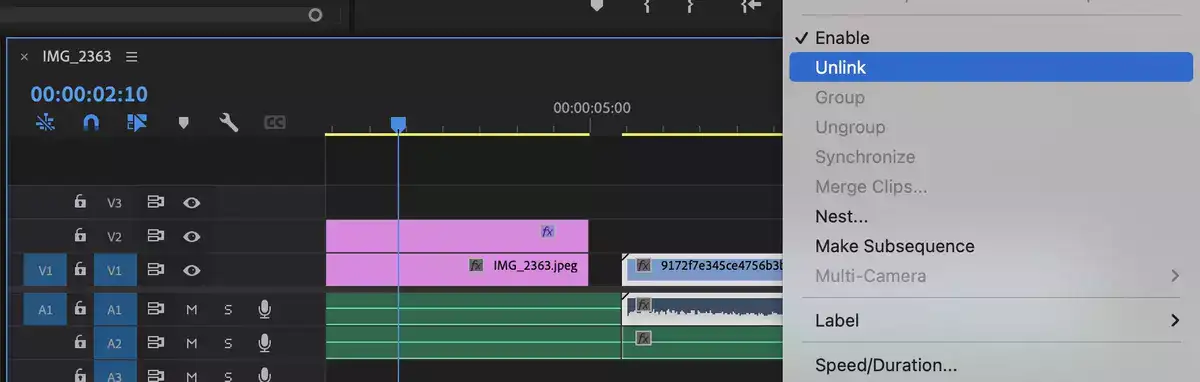The image size is (1200, 382).
Task: Expand the Label submenu arrow
Action: point(1175,321)
